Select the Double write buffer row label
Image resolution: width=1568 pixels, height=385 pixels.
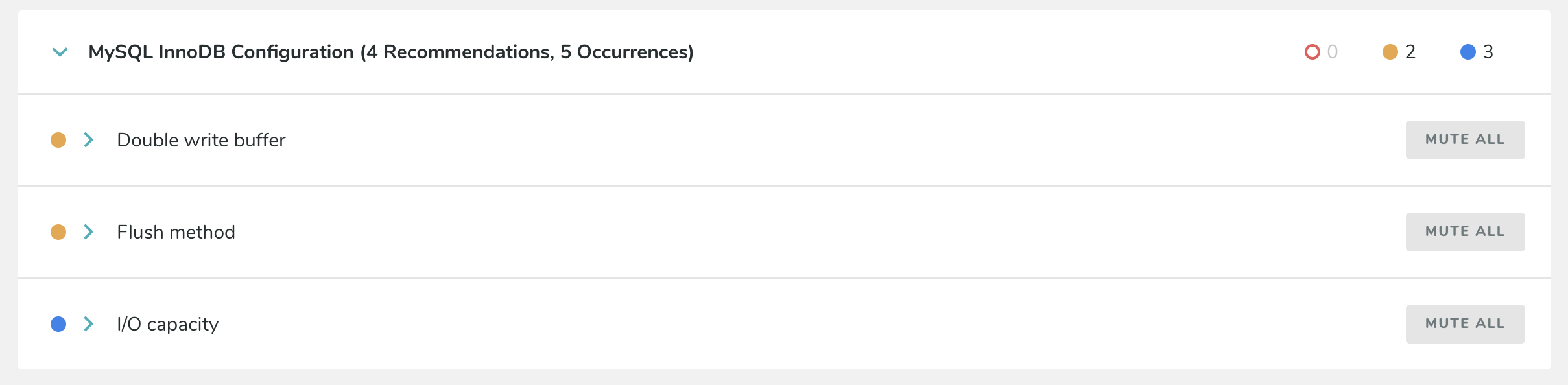(x=201, y=140)
